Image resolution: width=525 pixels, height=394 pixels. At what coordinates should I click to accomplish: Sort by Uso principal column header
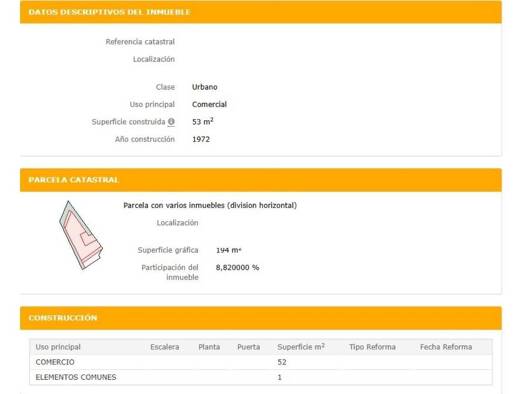tap(58, 347)
